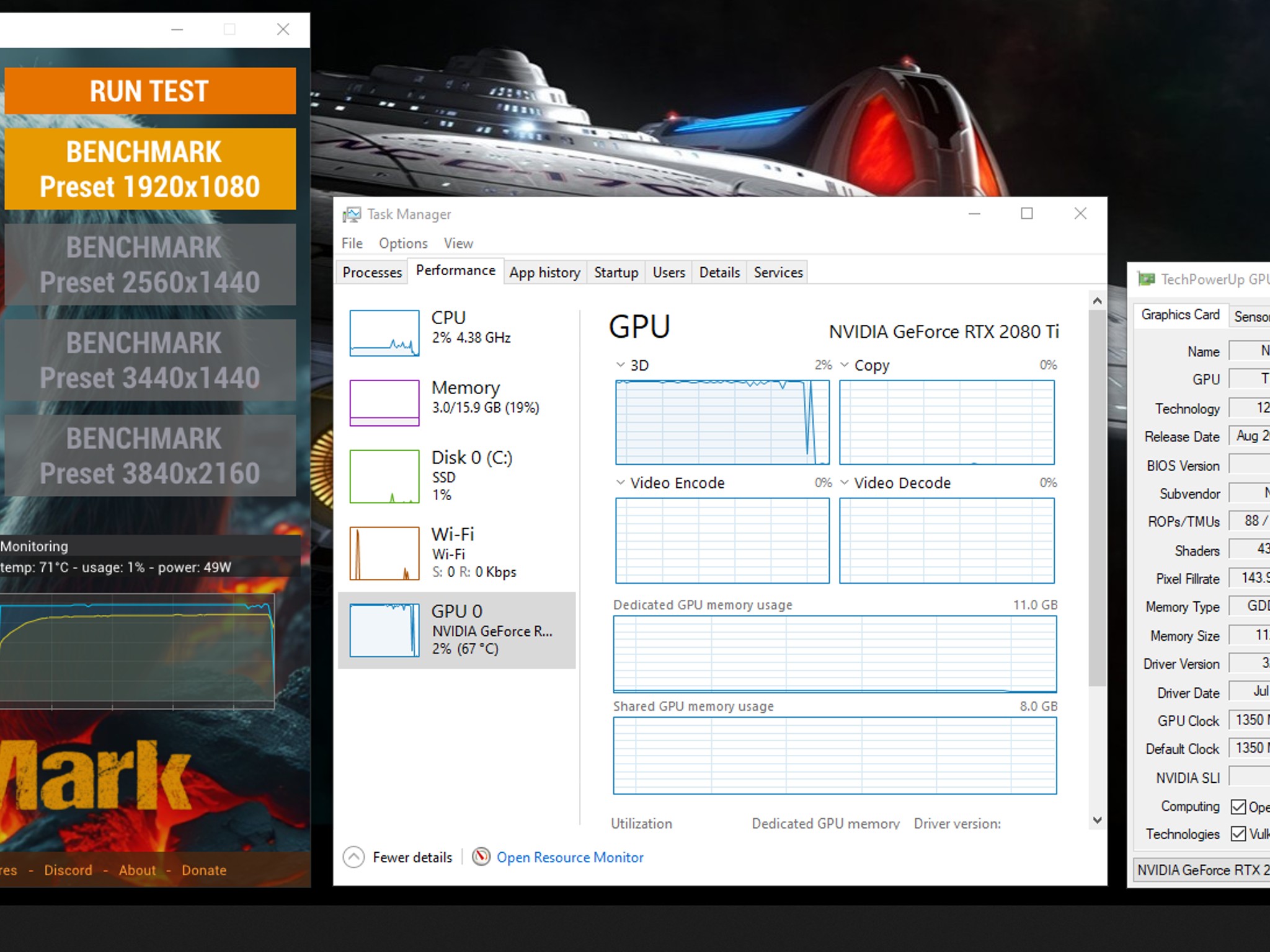Click the NVIDIA GeForce RTX 2080 Ti heading
1270x952 pixels.
(944, 332)
